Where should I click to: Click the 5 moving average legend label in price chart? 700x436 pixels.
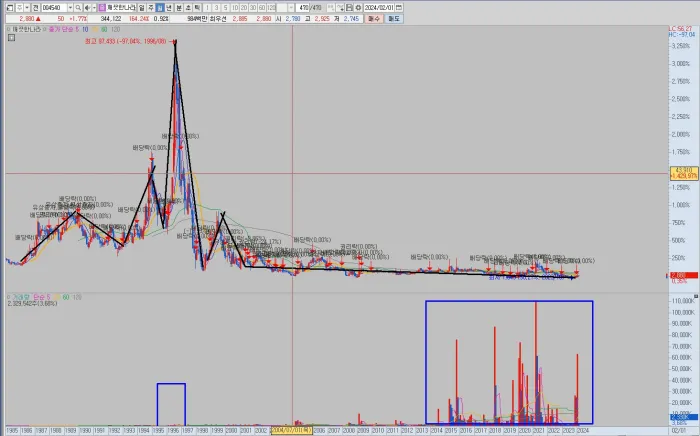(x=77, y=29)
